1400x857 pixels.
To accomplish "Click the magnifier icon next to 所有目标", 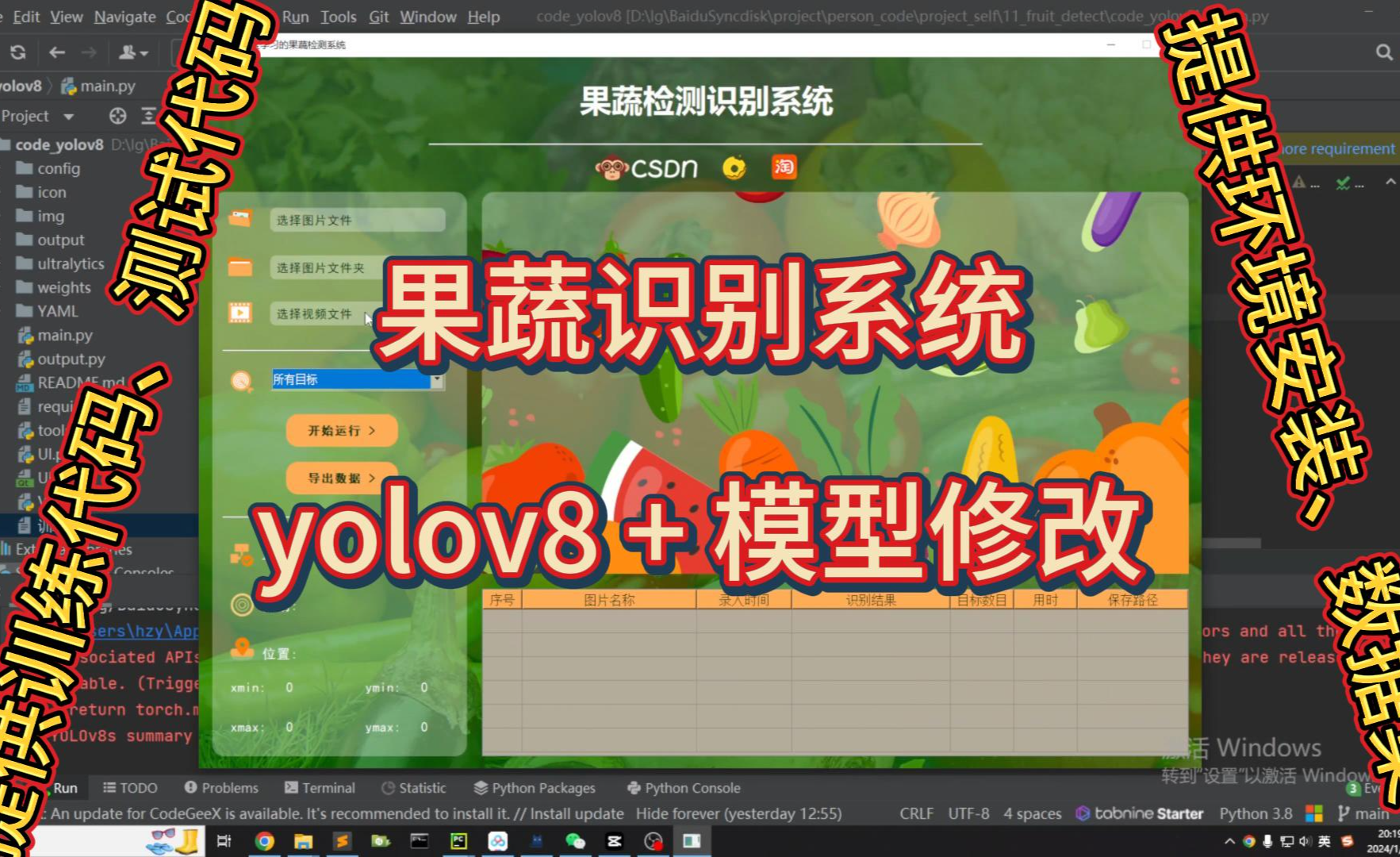I will (x=240, y=380).
